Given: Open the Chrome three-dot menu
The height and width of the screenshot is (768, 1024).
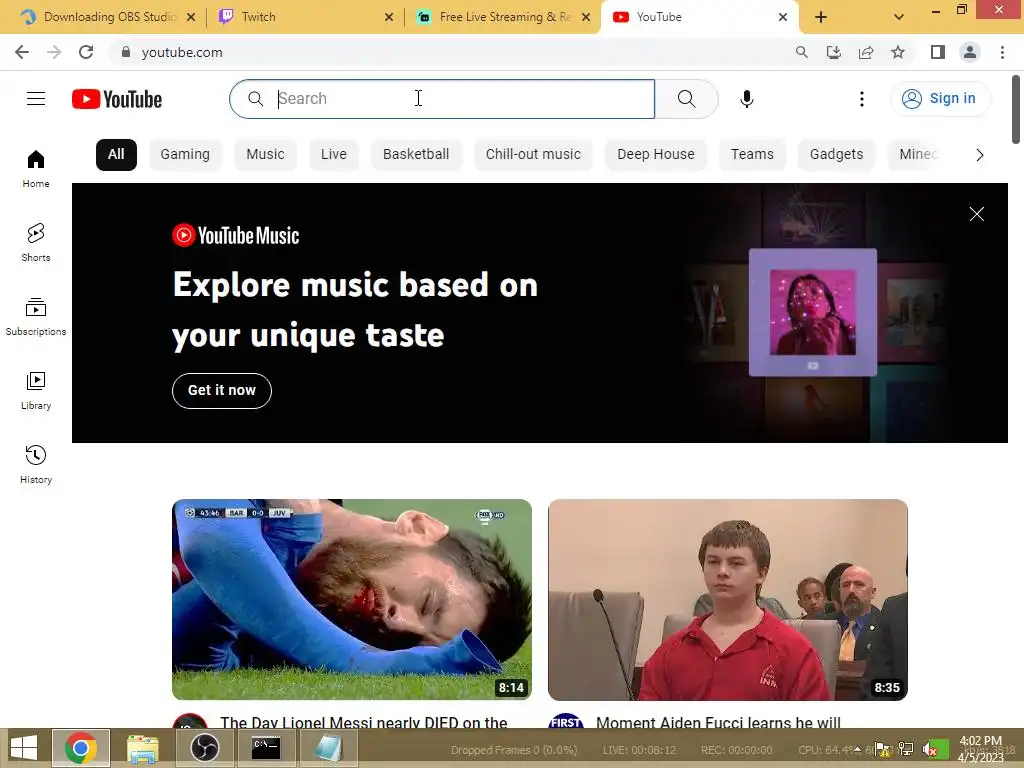Looking at the screenshot, I should pyautogui.click(x=1002, y=52).
